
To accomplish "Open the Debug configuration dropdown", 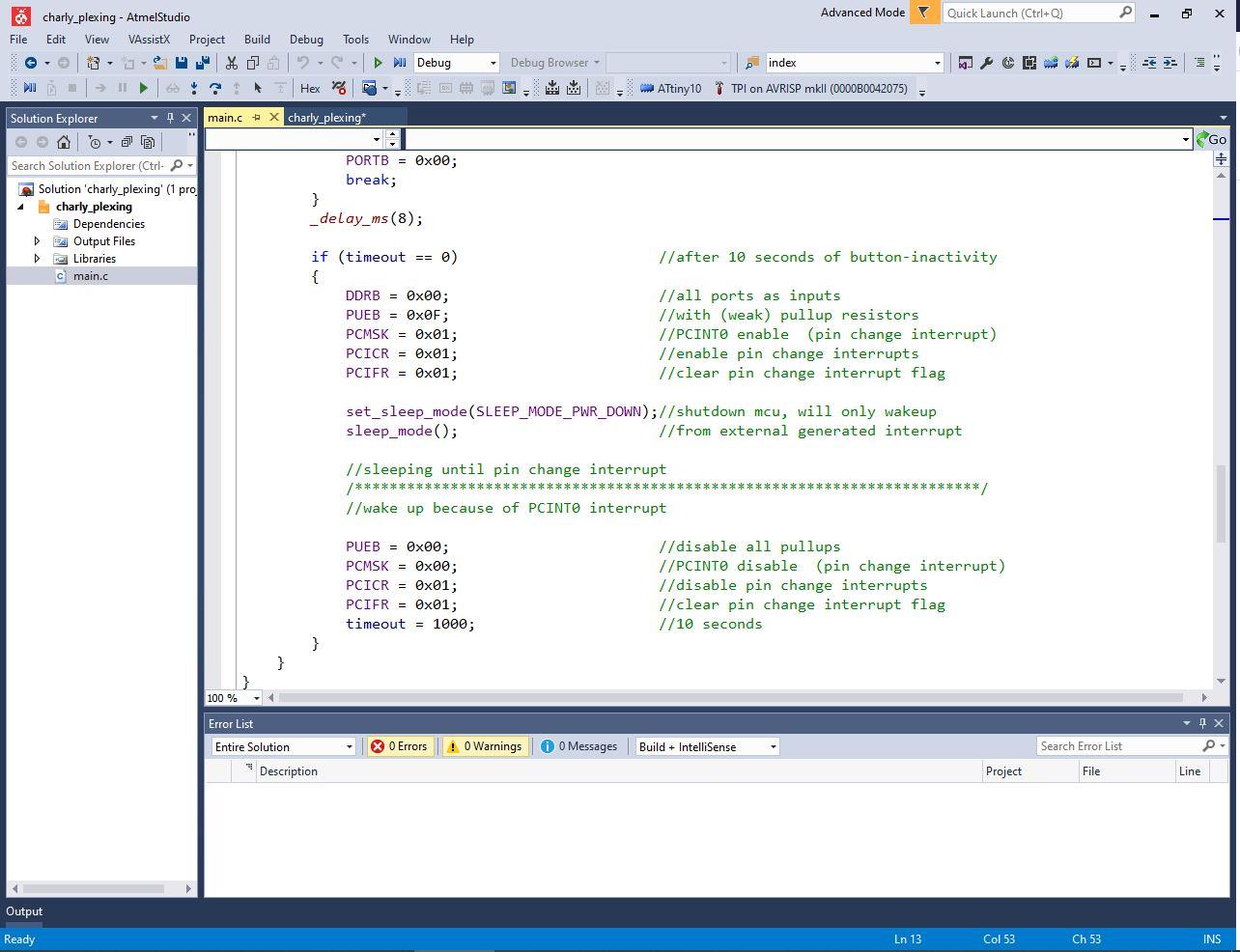I will 456,63.
